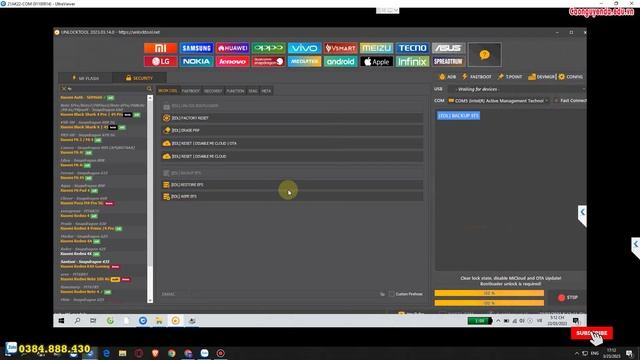
Task: Open the Fastboot sub-tab
Action: coord(191,91)
